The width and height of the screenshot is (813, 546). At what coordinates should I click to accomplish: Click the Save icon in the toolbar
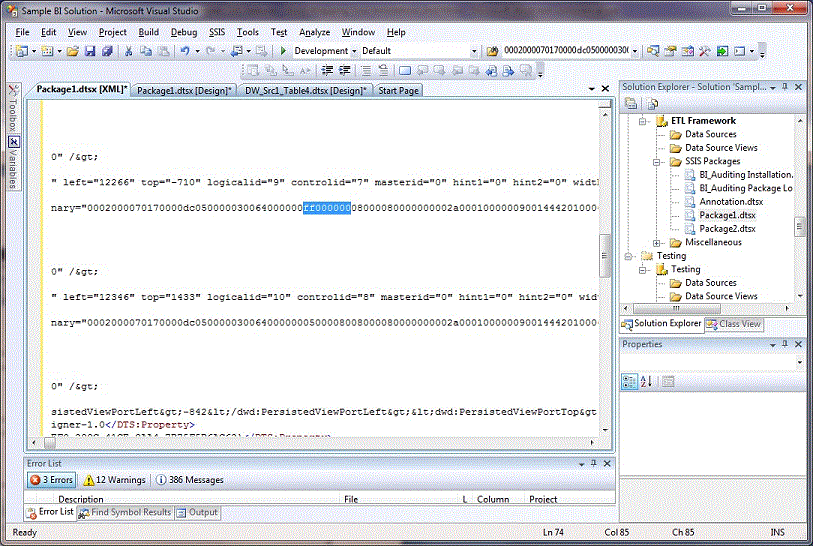pyautogui.click(x=90, y=51)
